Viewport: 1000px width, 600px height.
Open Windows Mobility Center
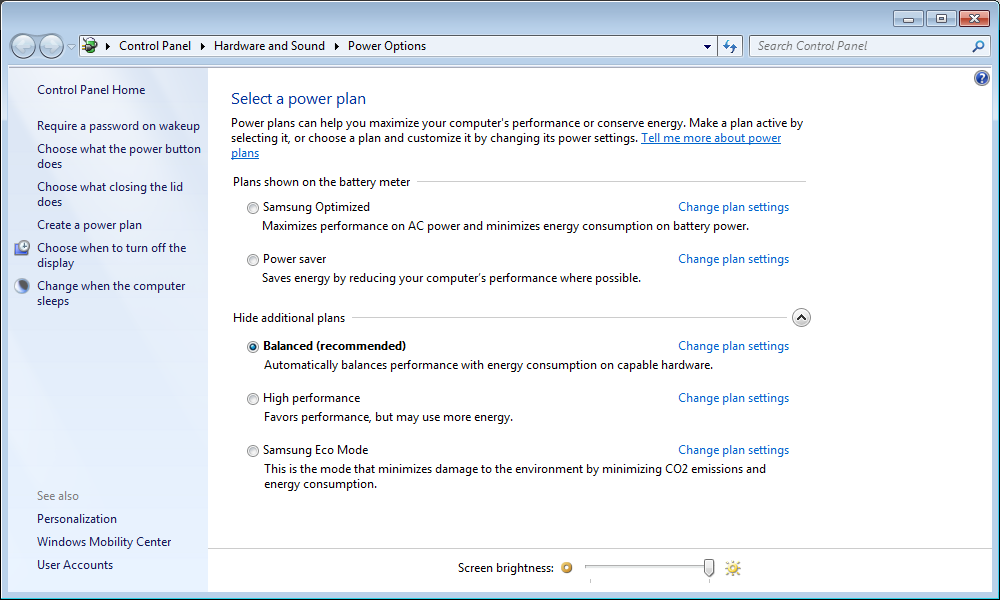(x=104, y=542)
